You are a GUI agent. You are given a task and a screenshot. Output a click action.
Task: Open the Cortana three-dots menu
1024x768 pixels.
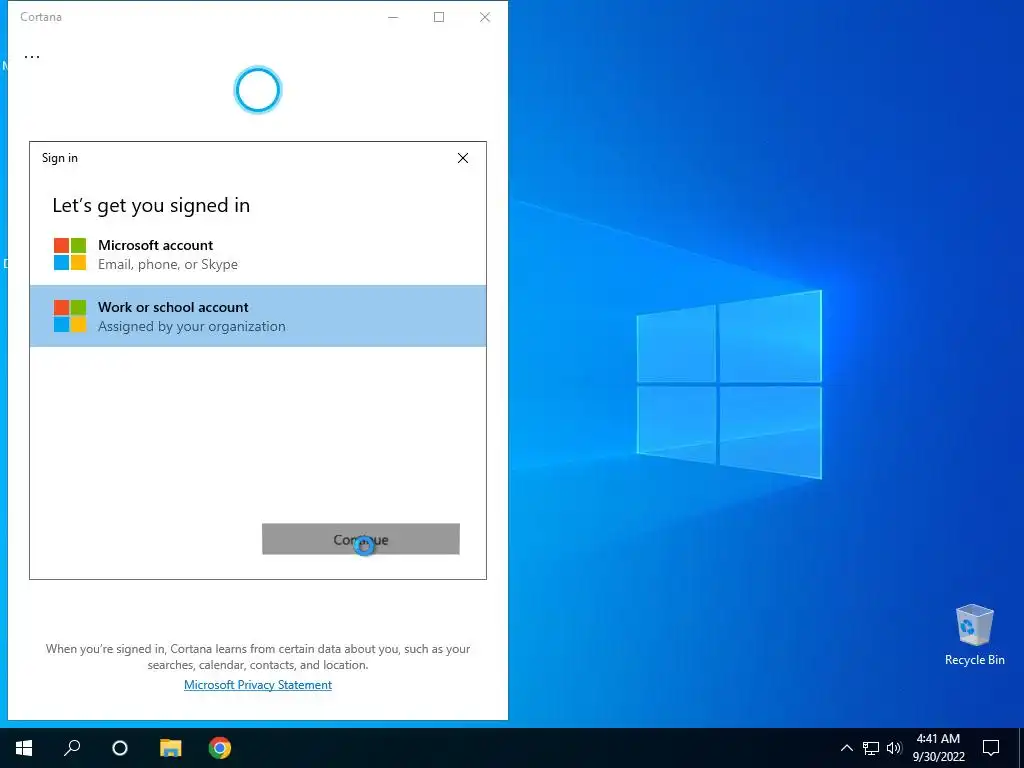pos(32,57)
